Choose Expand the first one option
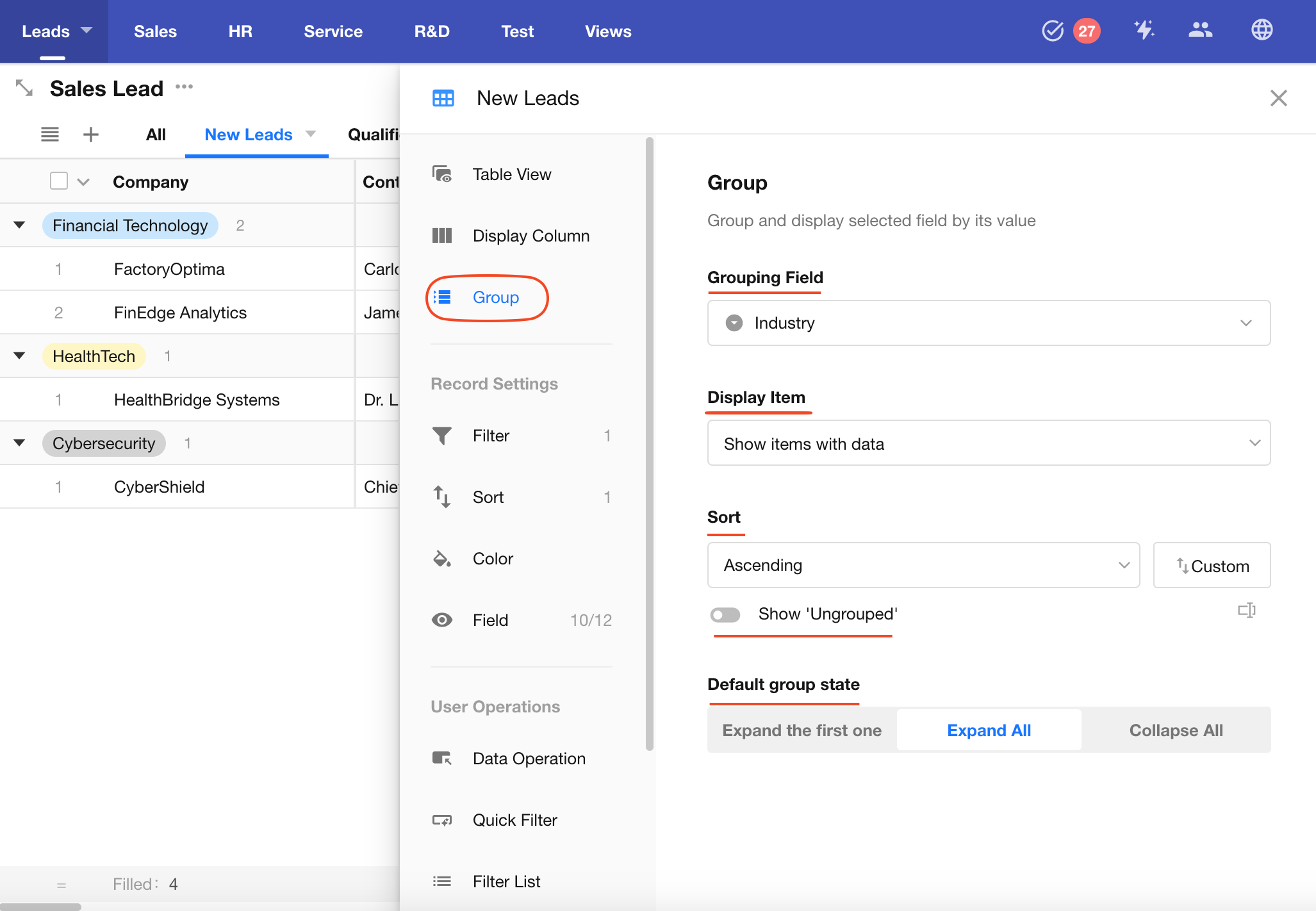This screenshot has height=911, width=1316. point(802,730)
